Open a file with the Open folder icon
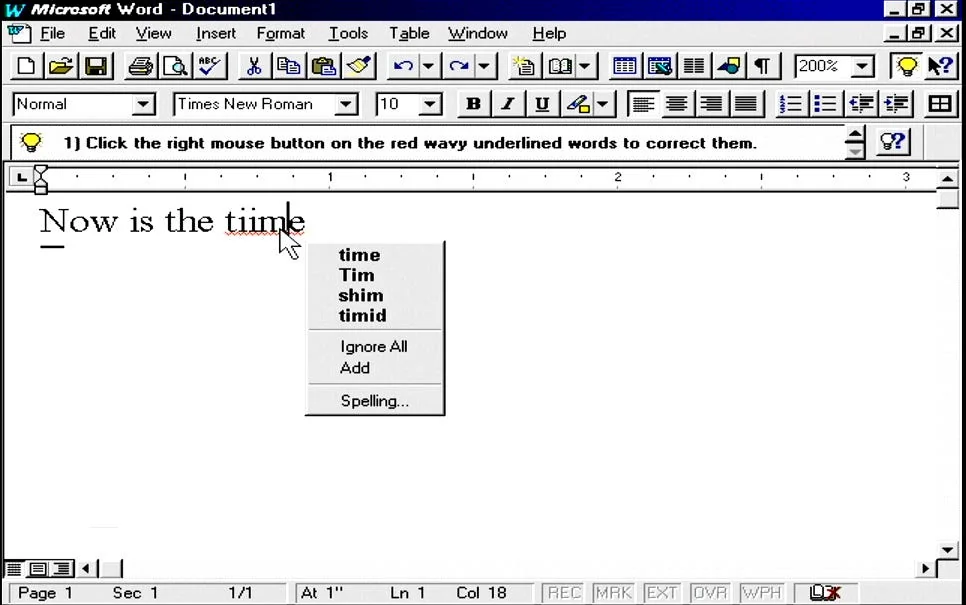This screenshot has height=605, width=966. pyautogui.click(x=61, y=67)
